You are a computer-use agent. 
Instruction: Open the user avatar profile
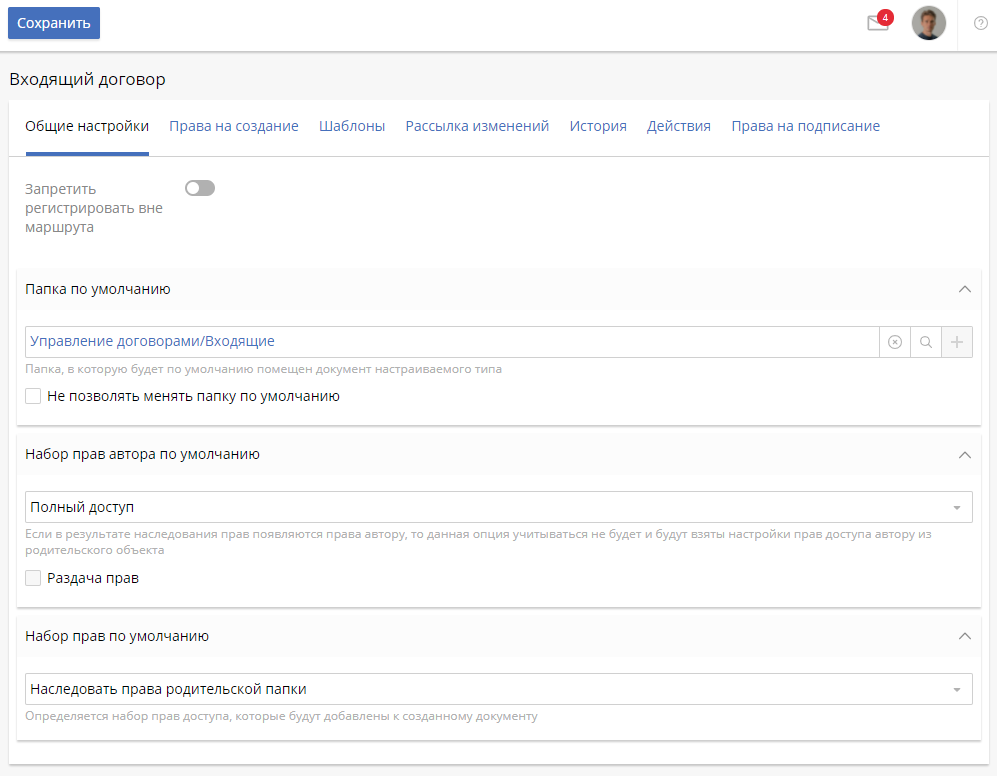(928, 24)
